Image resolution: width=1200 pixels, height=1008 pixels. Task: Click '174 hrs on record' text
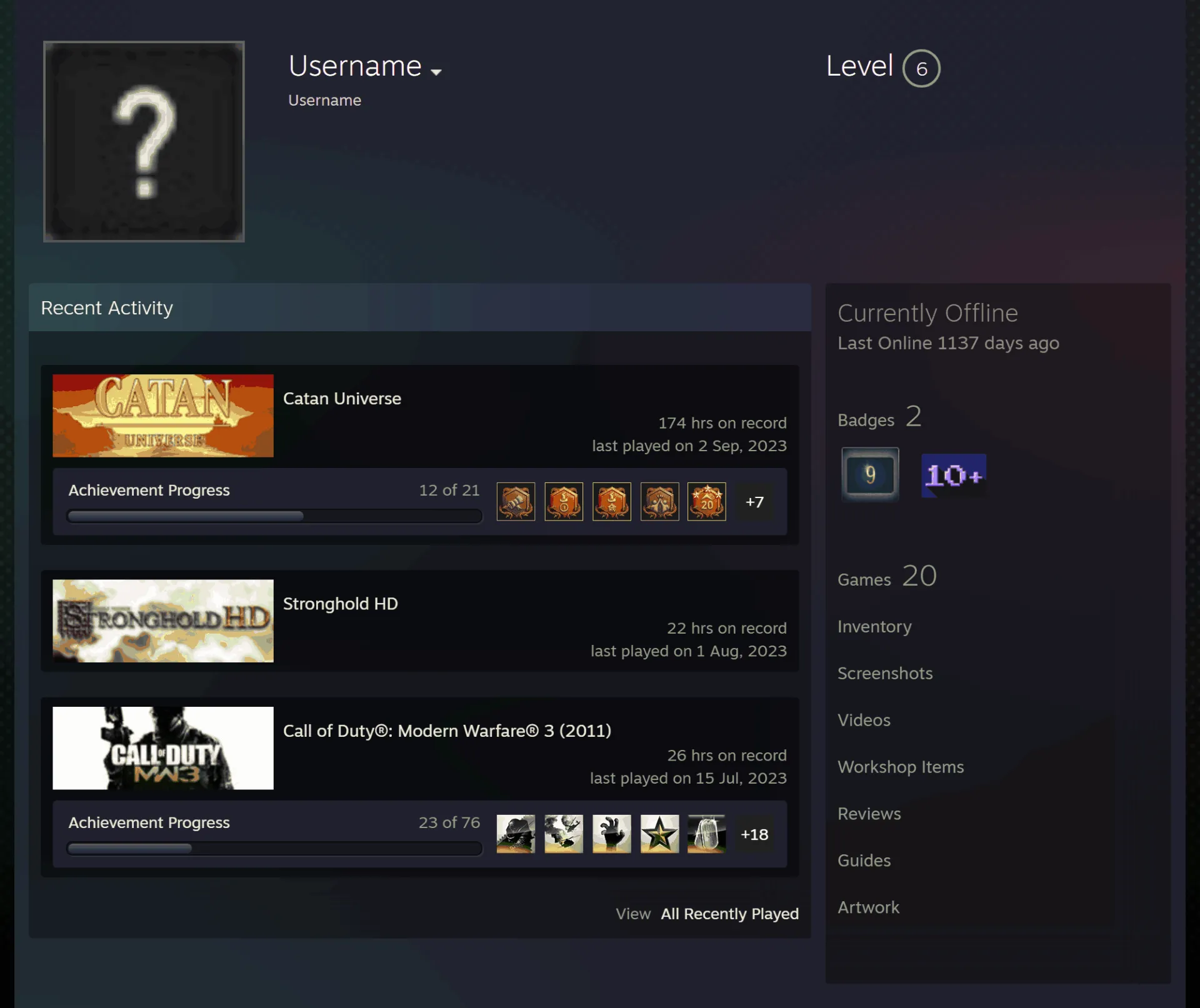click(x=722, y=423)
